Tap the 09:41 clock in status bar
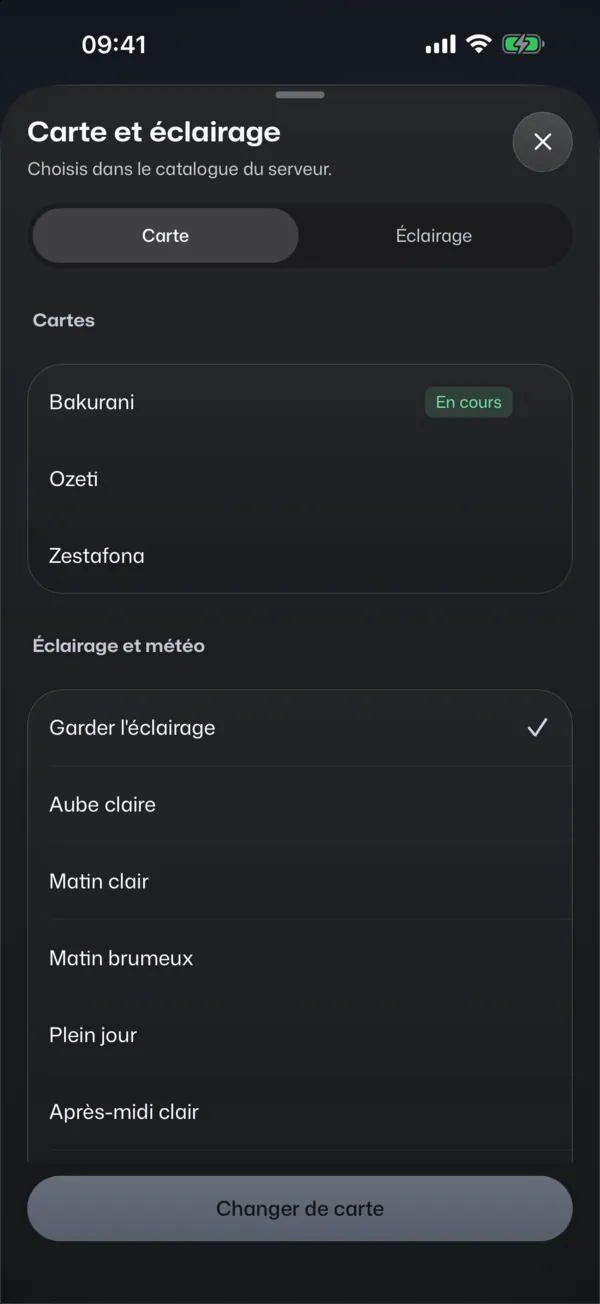Image resolution: width=600 pixels, height=1304 pixels. point(114,45)
